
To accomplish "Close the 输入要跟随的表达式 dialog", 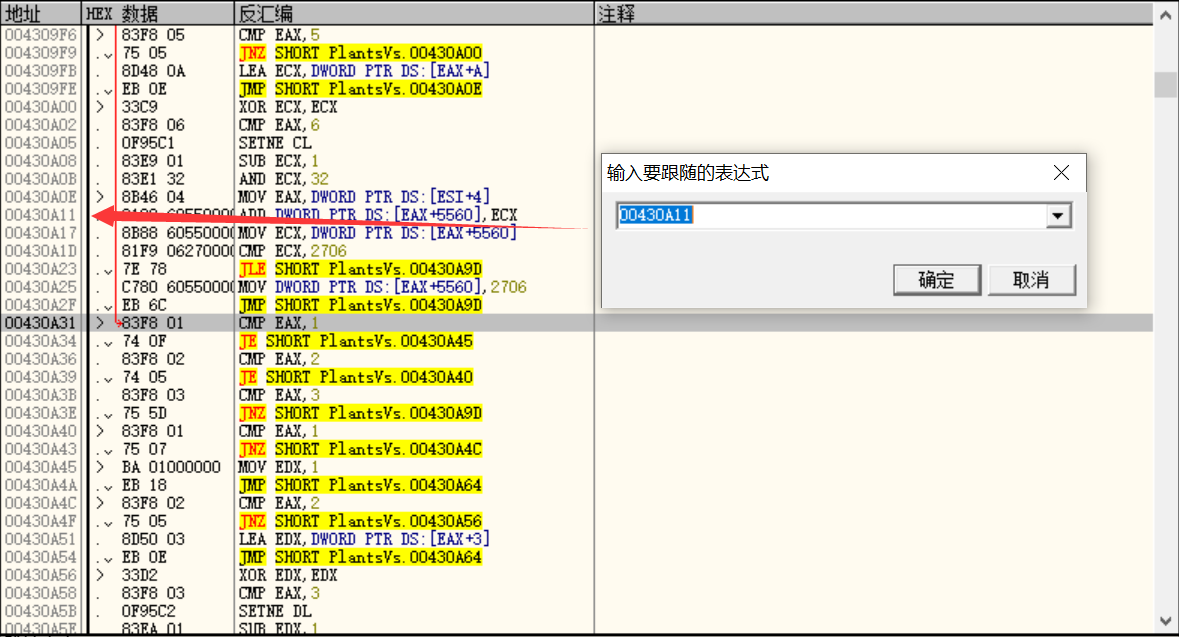I will (1061, 173).
